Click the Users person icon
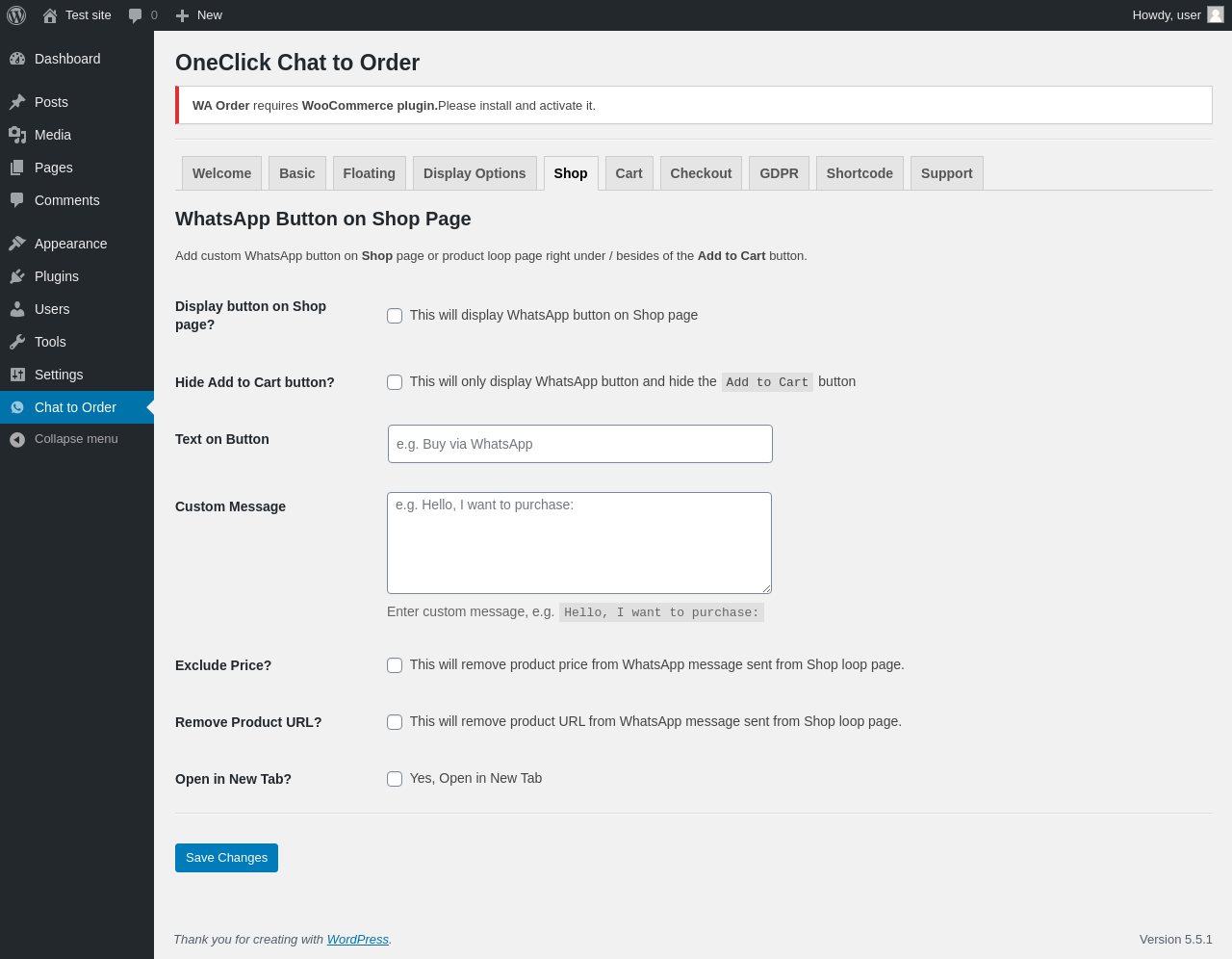 pyautogui.click(x=17, y=309)
